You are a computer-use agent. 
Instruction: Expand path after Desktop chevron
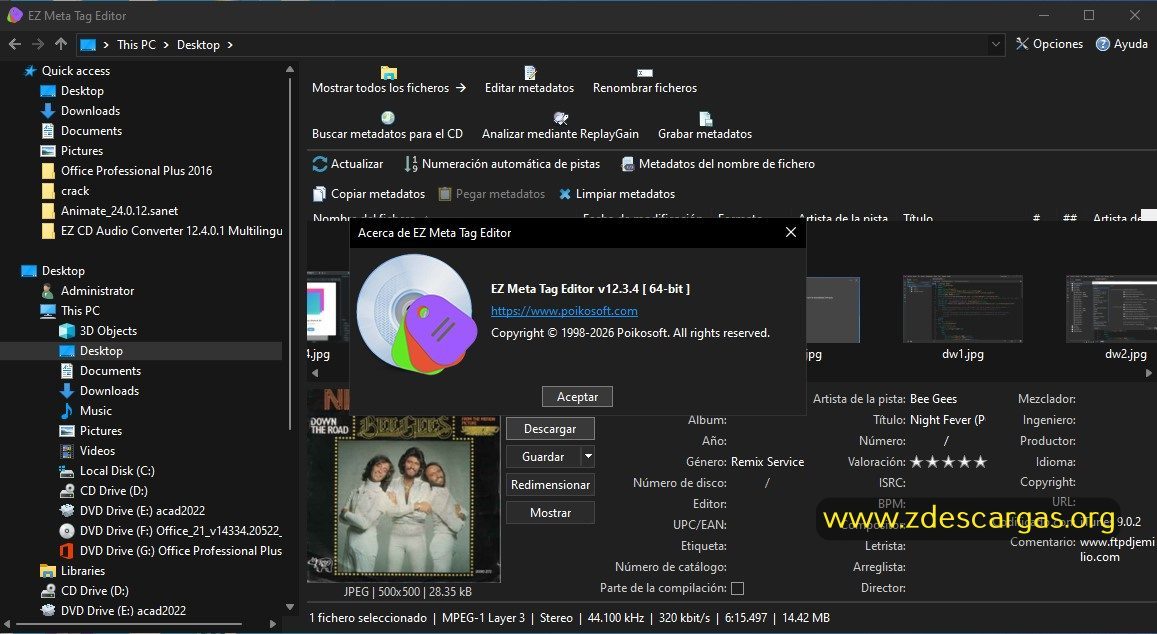(x=230, y=45)
